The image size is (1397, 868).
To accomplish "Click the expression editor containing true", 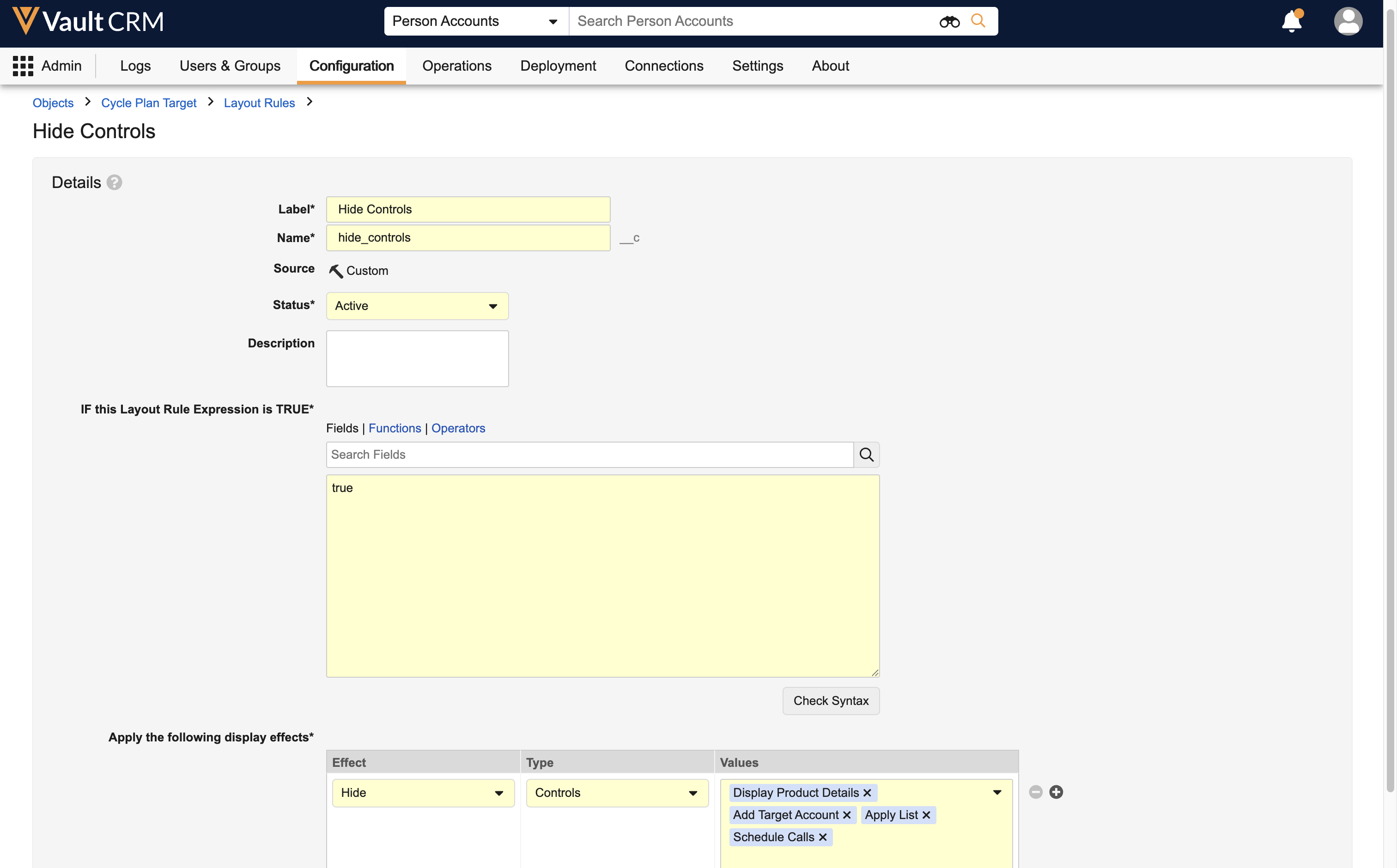I will [x=603, y=576].
